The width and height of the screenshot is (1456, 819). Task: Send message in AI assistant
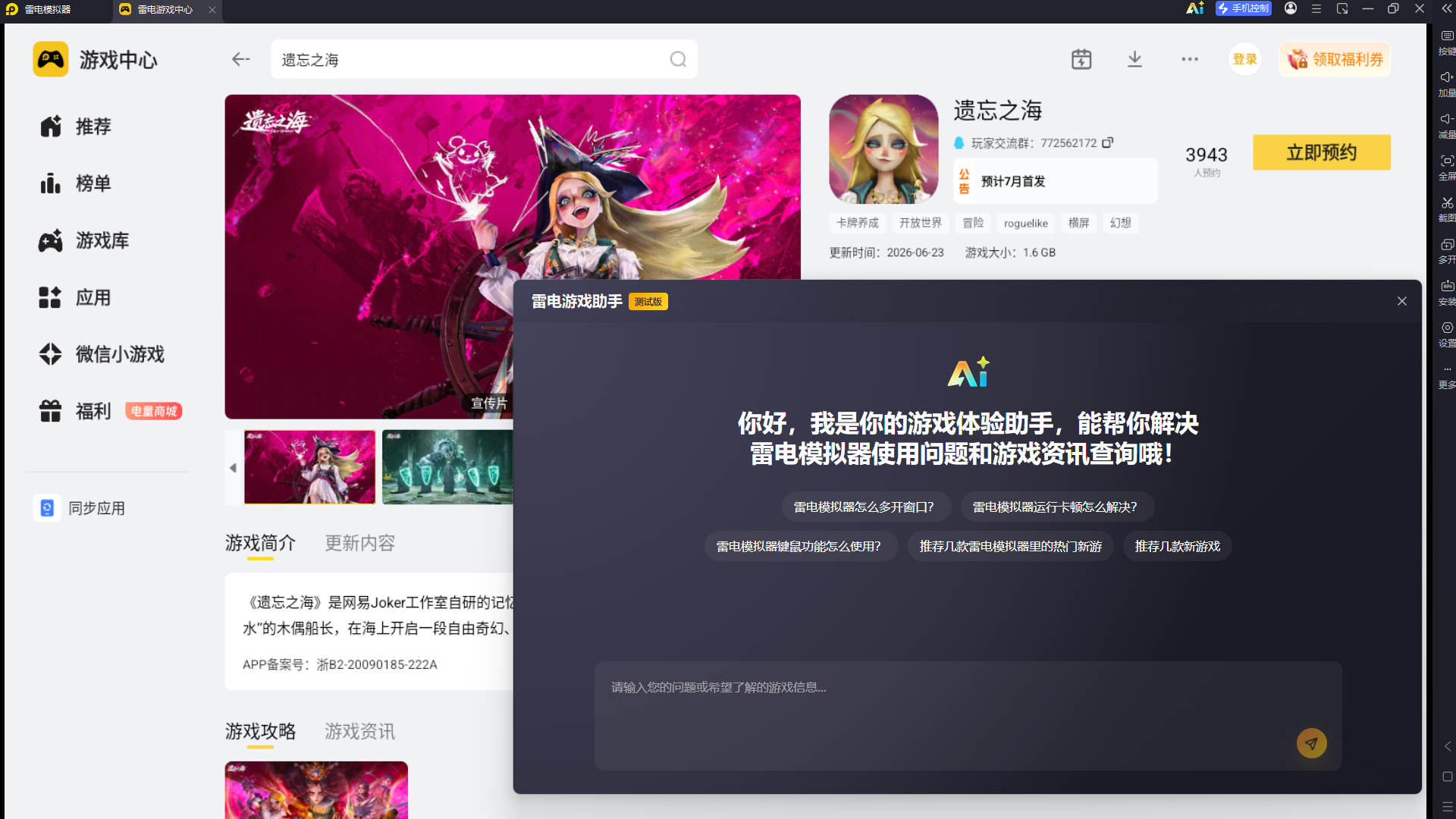[1311, 743]
